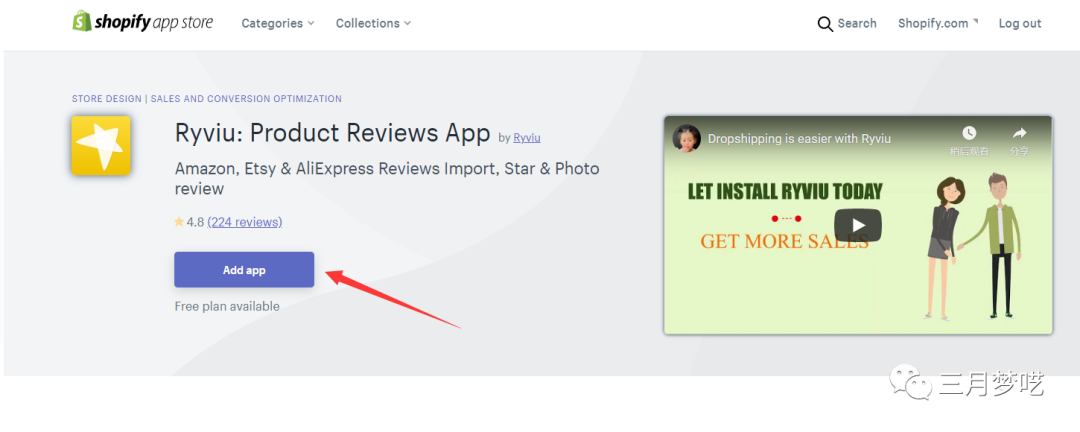1080x432 pixels.
Task: Click the yellow Ryviu star app icon
Action: point(101,146)
